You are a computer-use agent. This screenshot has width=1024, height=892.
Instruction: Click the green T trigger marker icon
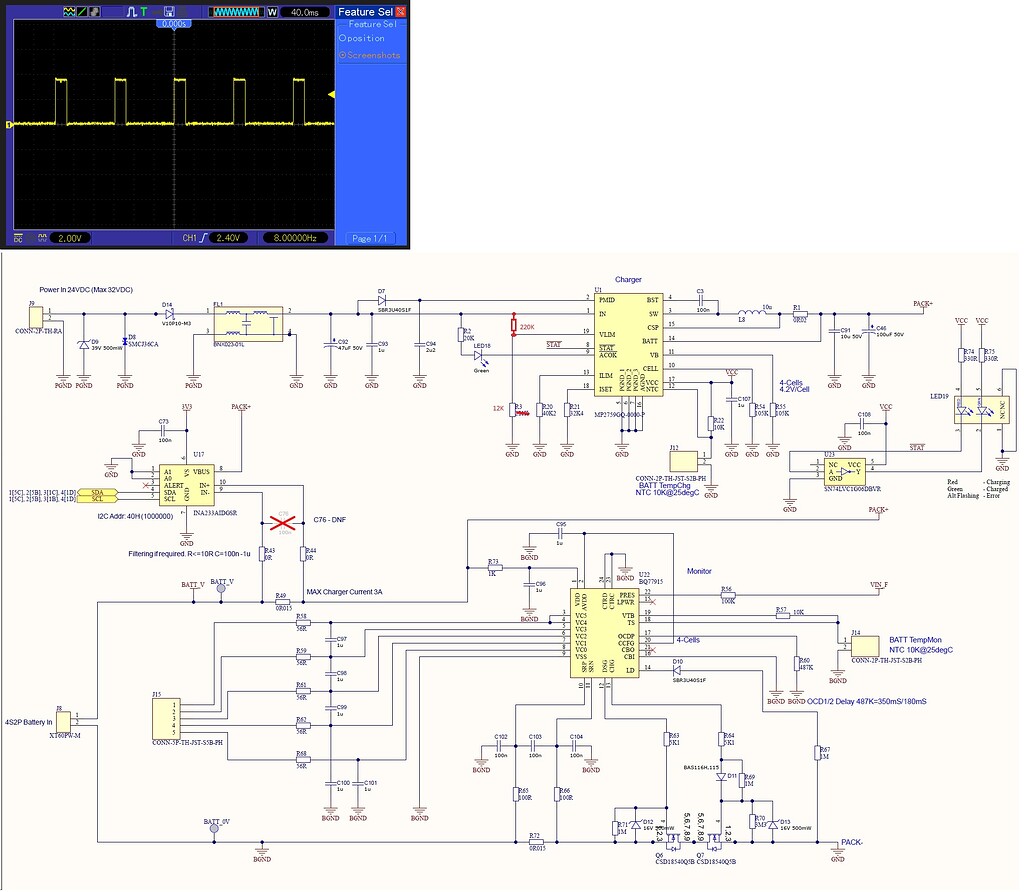coord(145,11)
